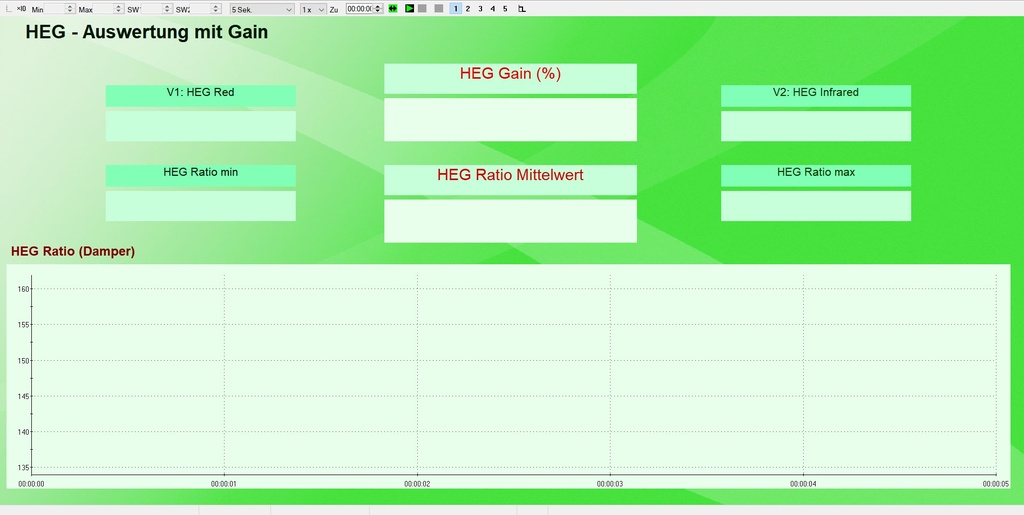
Task: Click the 160 label on chart y-axis
Action: (x=24, y=289)
